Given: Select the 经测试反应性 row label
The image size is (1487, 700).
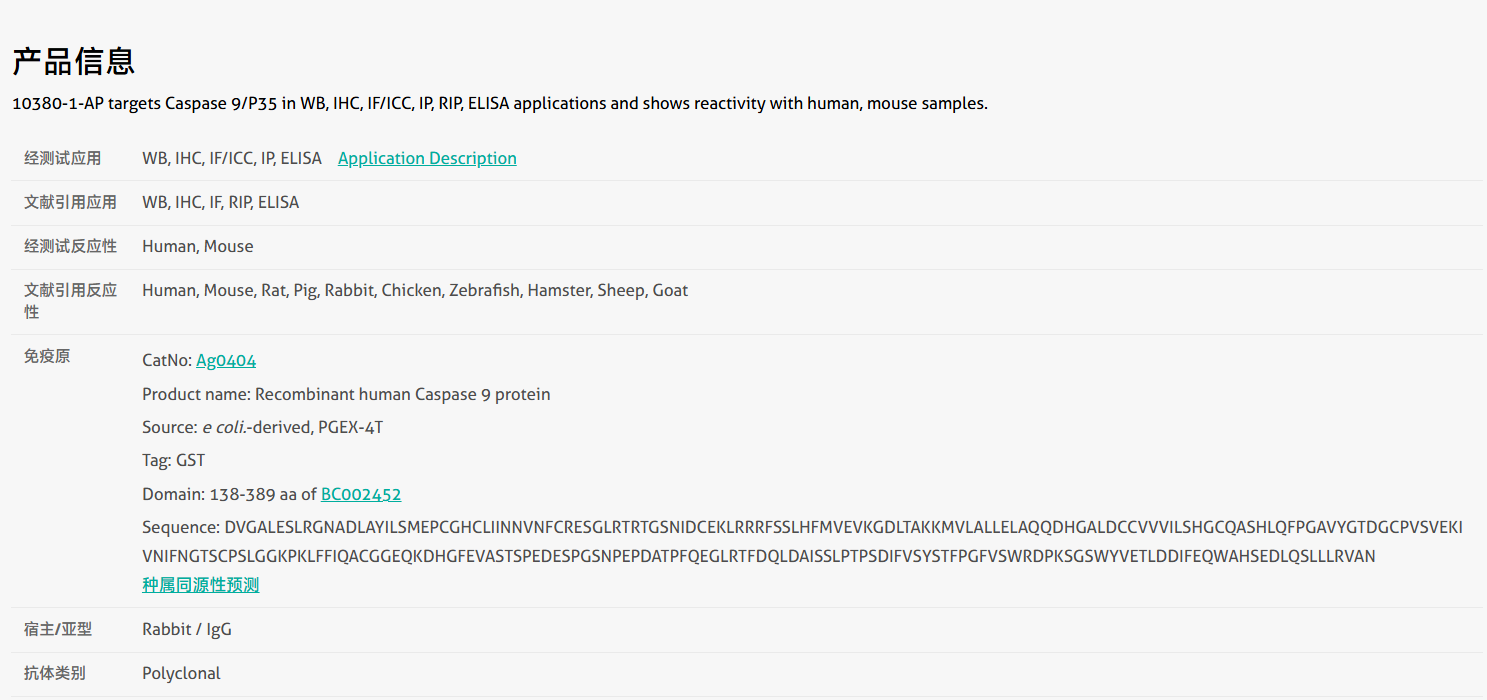Looking at the screenshot, I should click(x=70, y=246).
